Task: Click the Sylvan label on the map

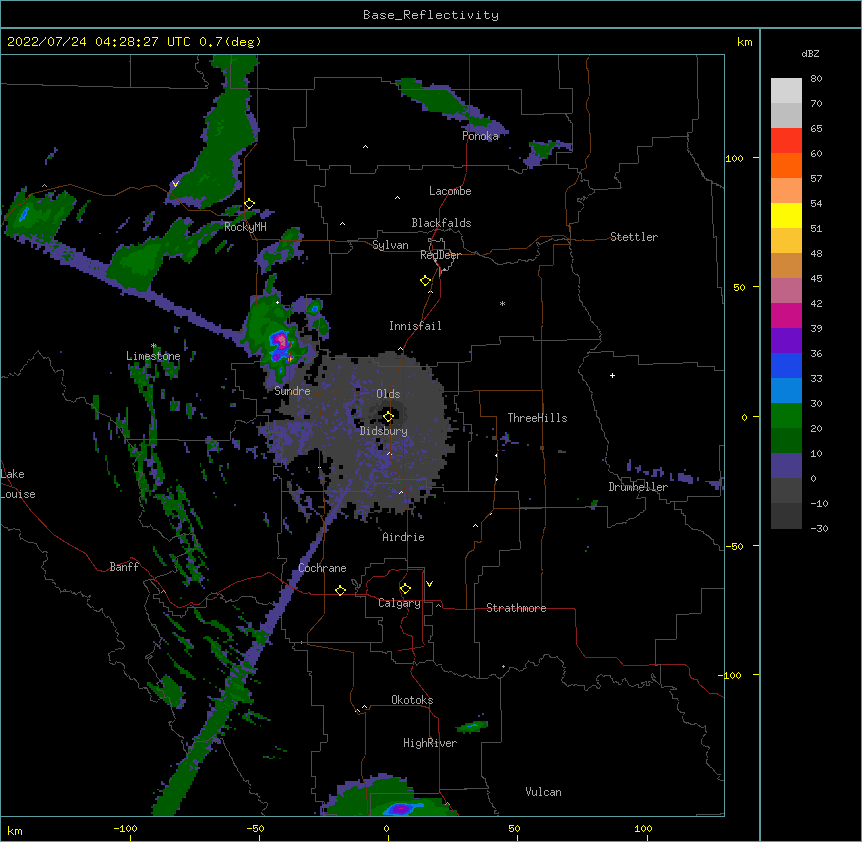Action: click(x=390, y=245)
